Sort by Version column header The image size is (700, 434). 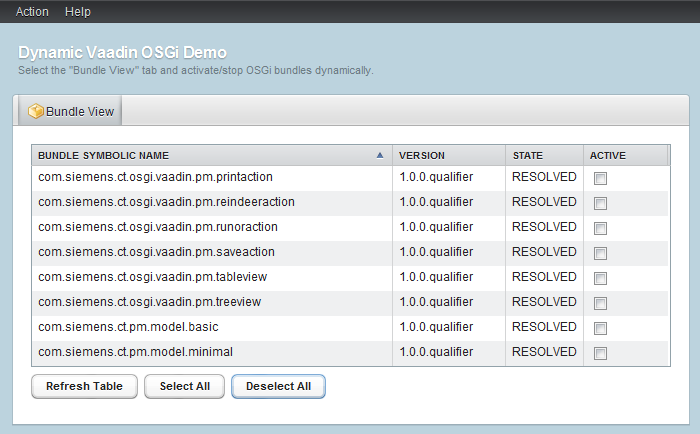449,155
